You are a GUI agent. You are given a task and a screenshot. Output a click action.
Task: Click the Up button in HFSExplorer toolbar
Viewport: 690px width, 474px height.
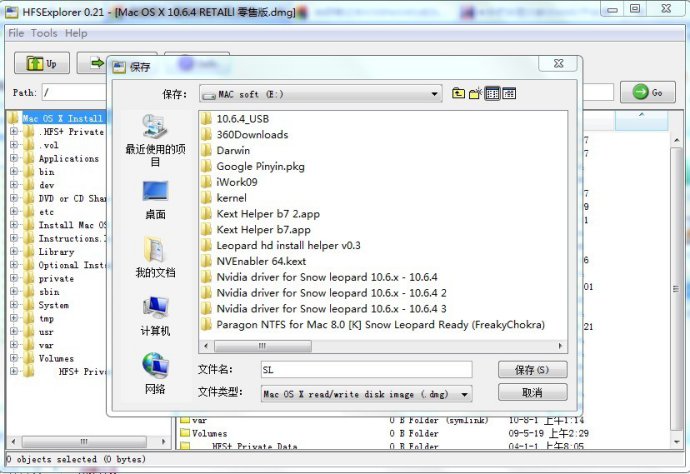click(41, 64)
